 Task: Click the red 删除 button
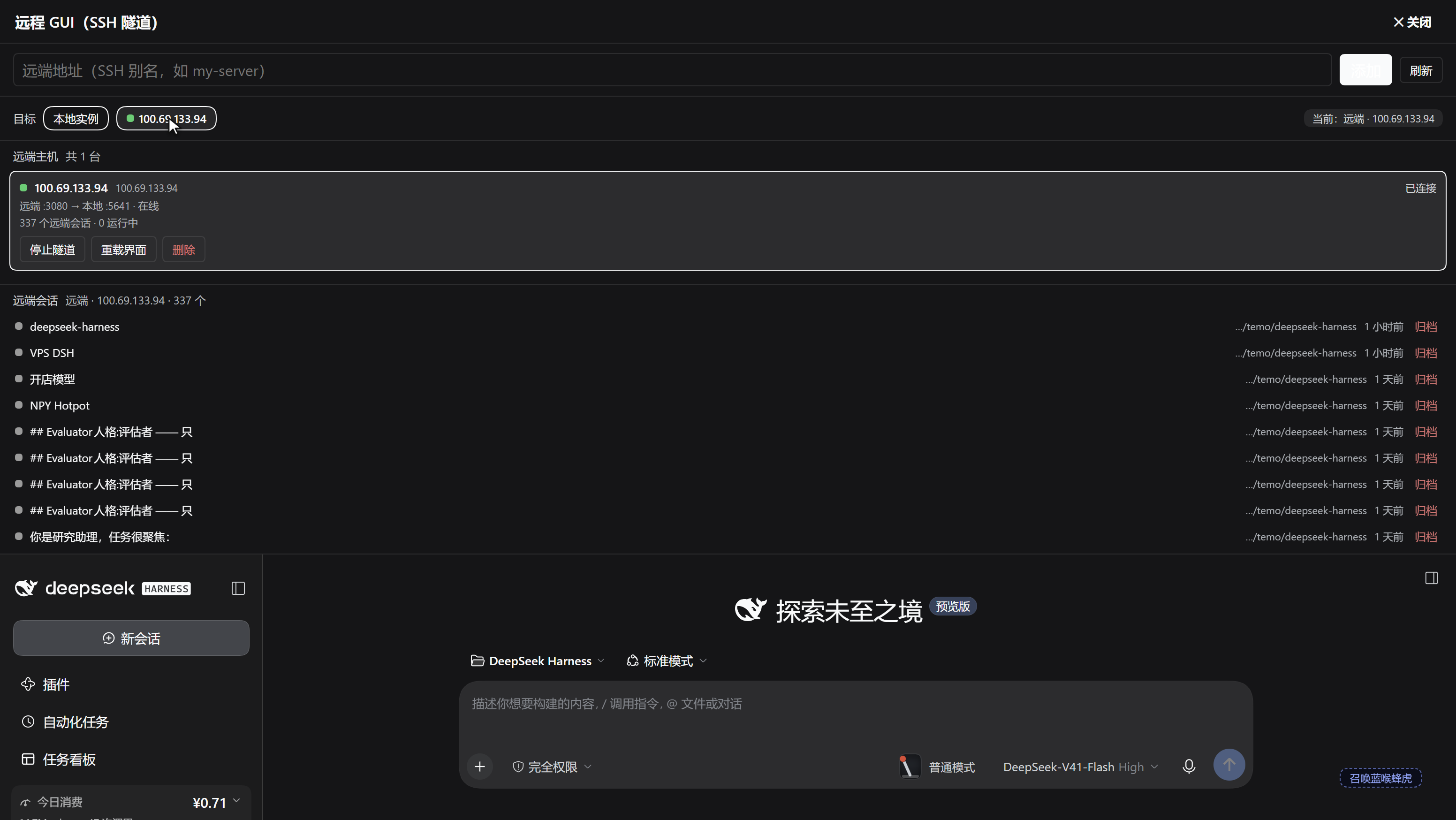pyautogui.click(x=184, y=250)
